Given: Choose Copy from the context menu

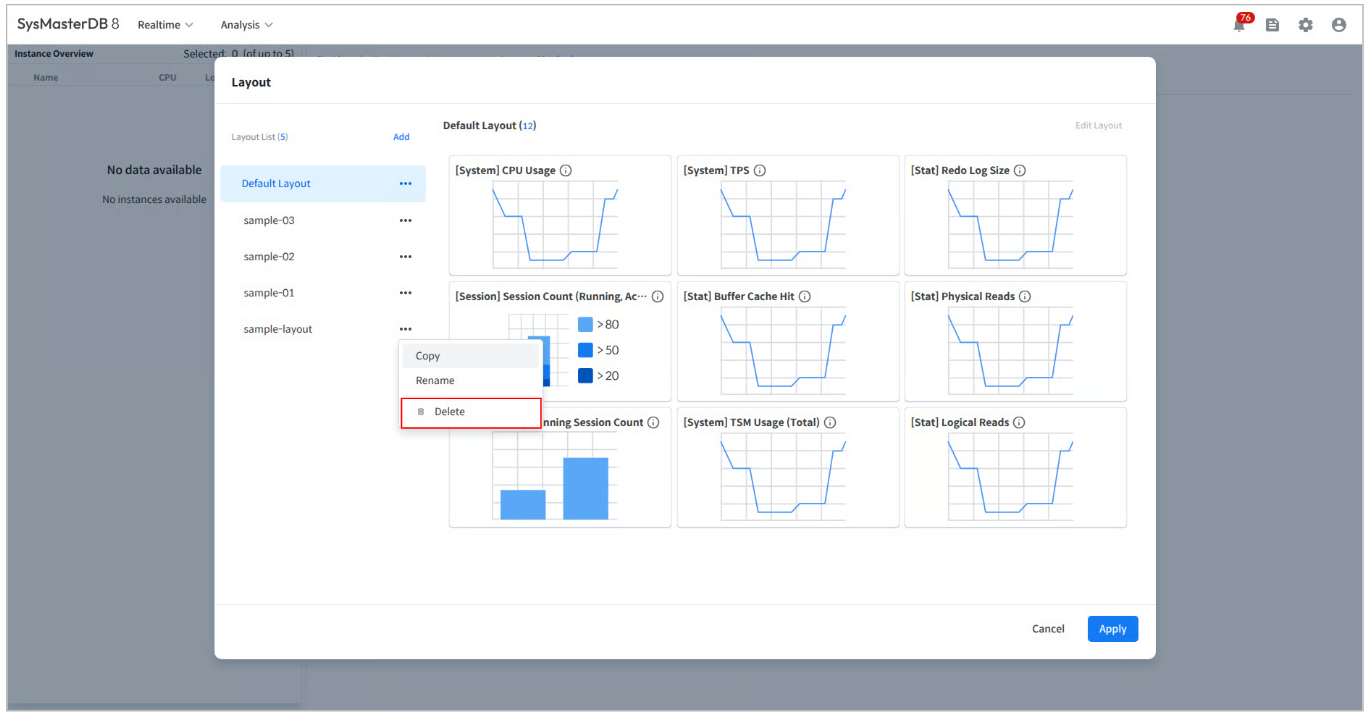Looking at the screenshot, I should 428,356.
